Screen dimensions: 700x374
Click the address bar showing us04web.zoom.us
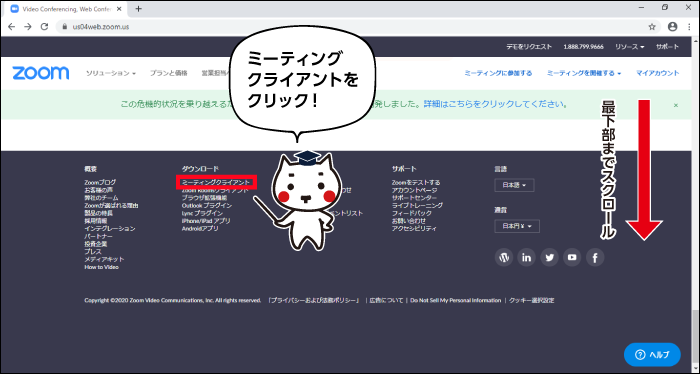click(357, 27)
